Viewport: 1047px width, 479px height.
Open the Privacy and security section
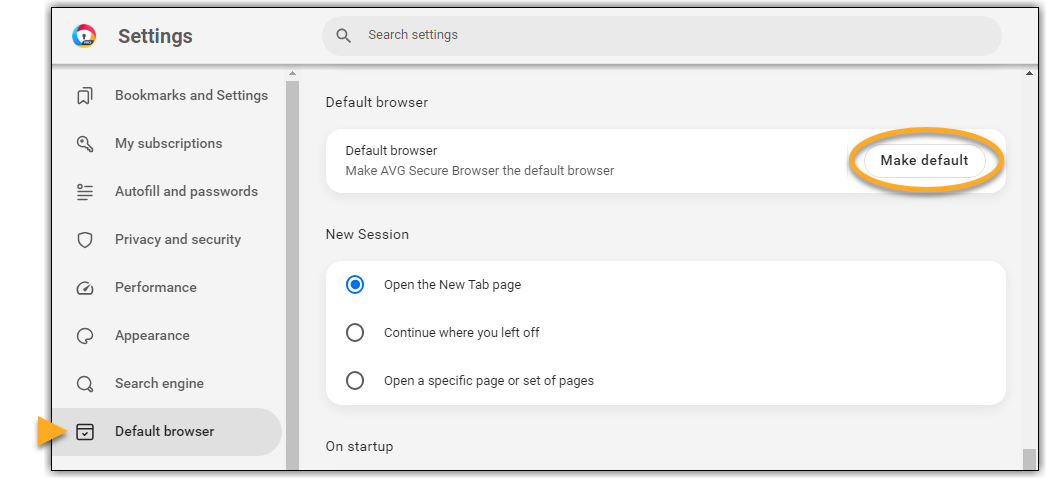tap(178, 239)
